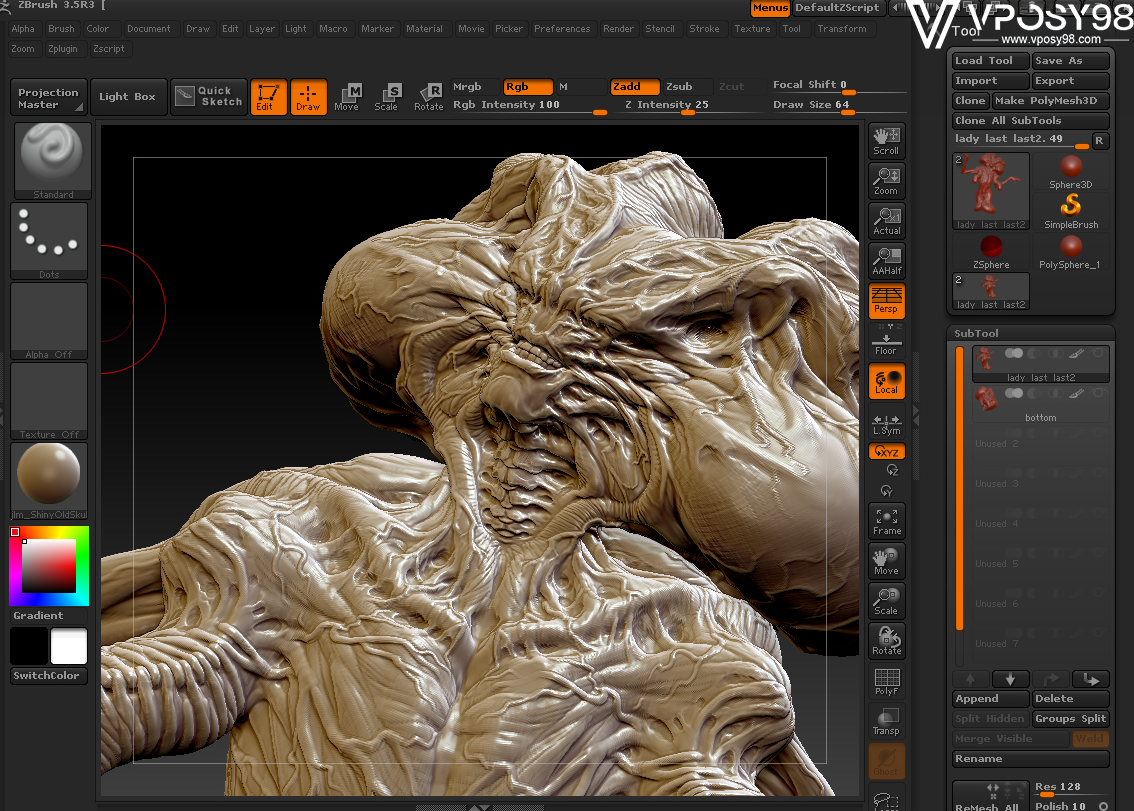Toggle Persp perspective view

pos(886,300)
